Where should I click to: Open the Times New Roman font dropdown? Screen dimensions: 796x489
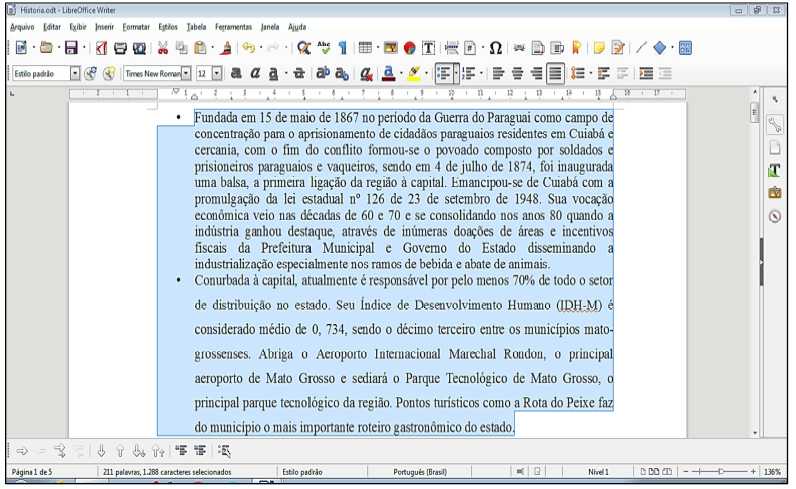[x=186, y=74]
